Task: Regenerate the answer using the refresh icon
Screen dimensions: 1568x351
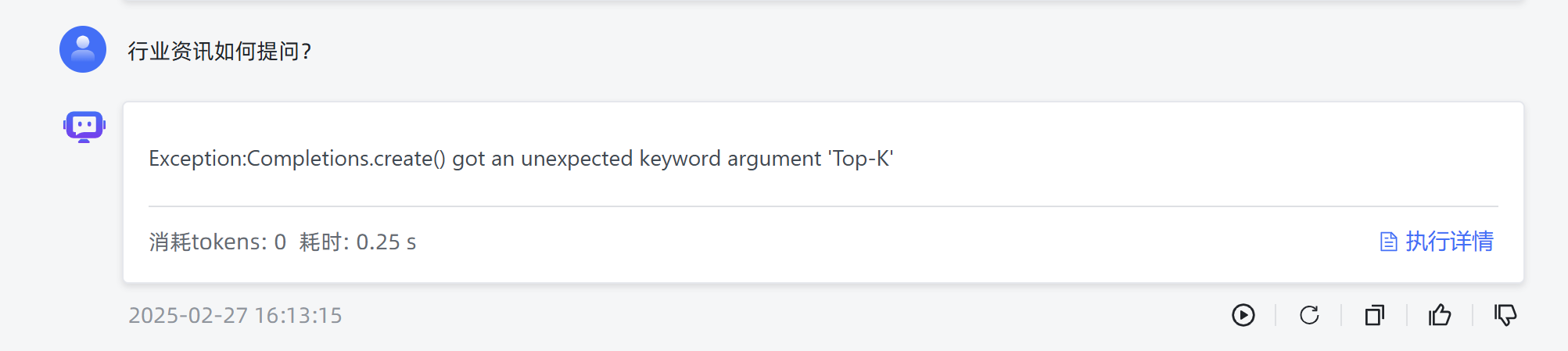Action: coord(1309,315)
